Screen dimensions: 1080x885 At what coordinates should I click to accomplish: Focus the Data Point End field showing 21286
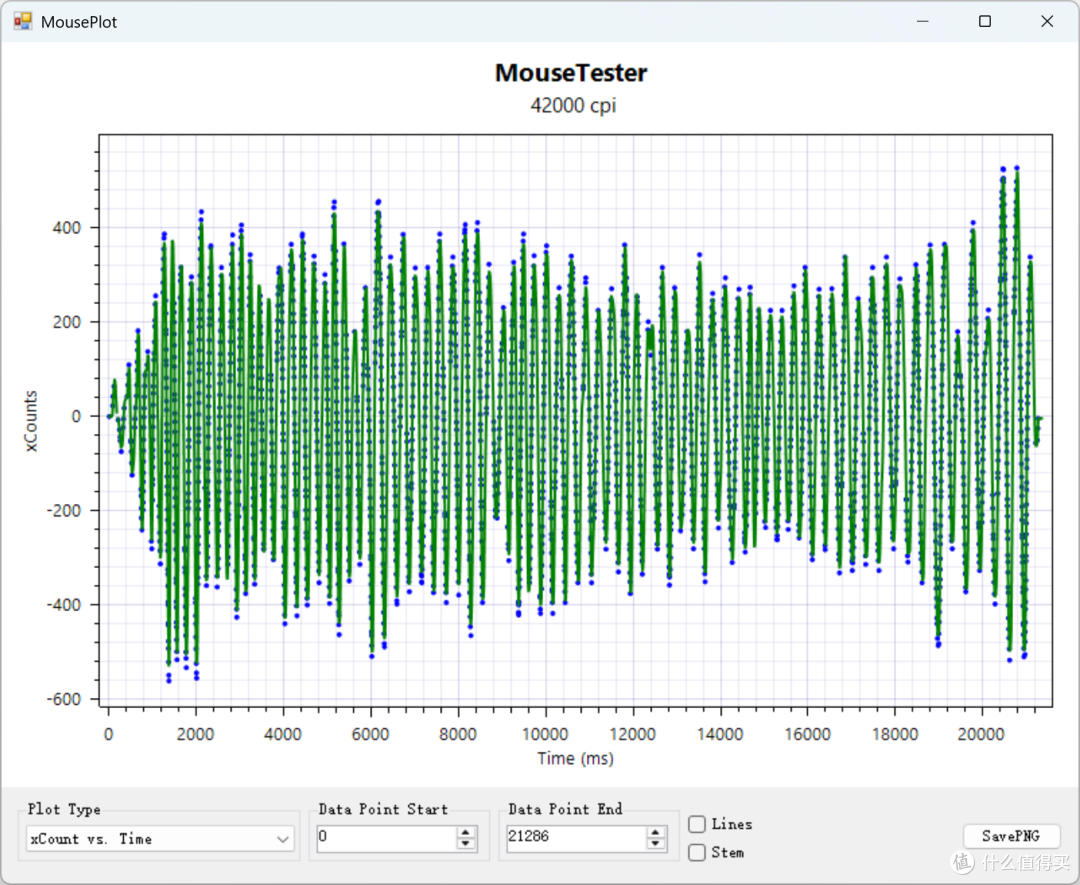click(577, 837)
